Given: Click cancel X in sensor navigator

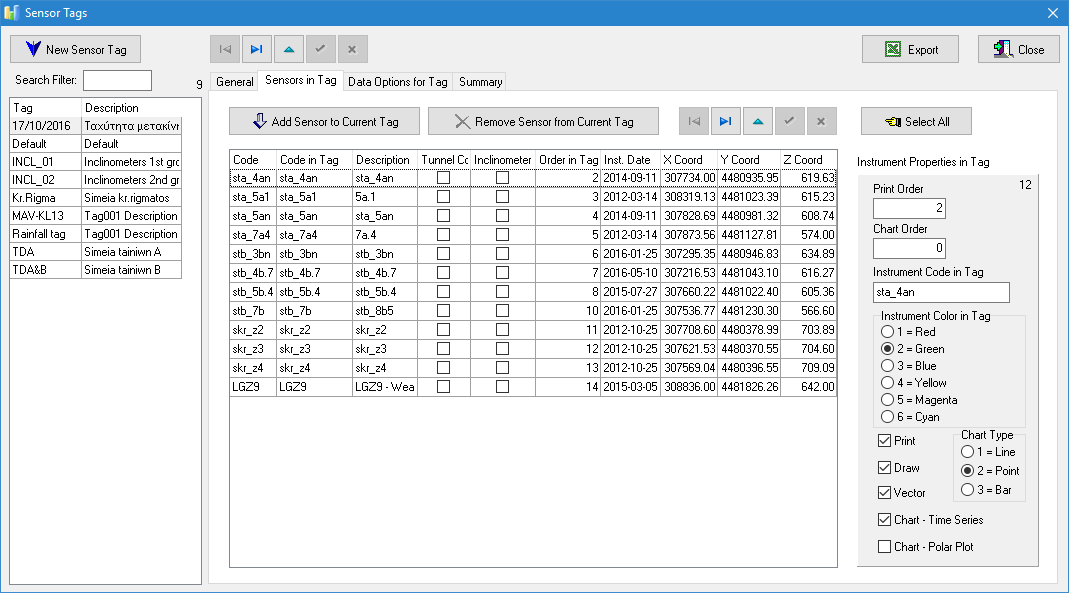Looking at the screenshot, I should point(821,121).
